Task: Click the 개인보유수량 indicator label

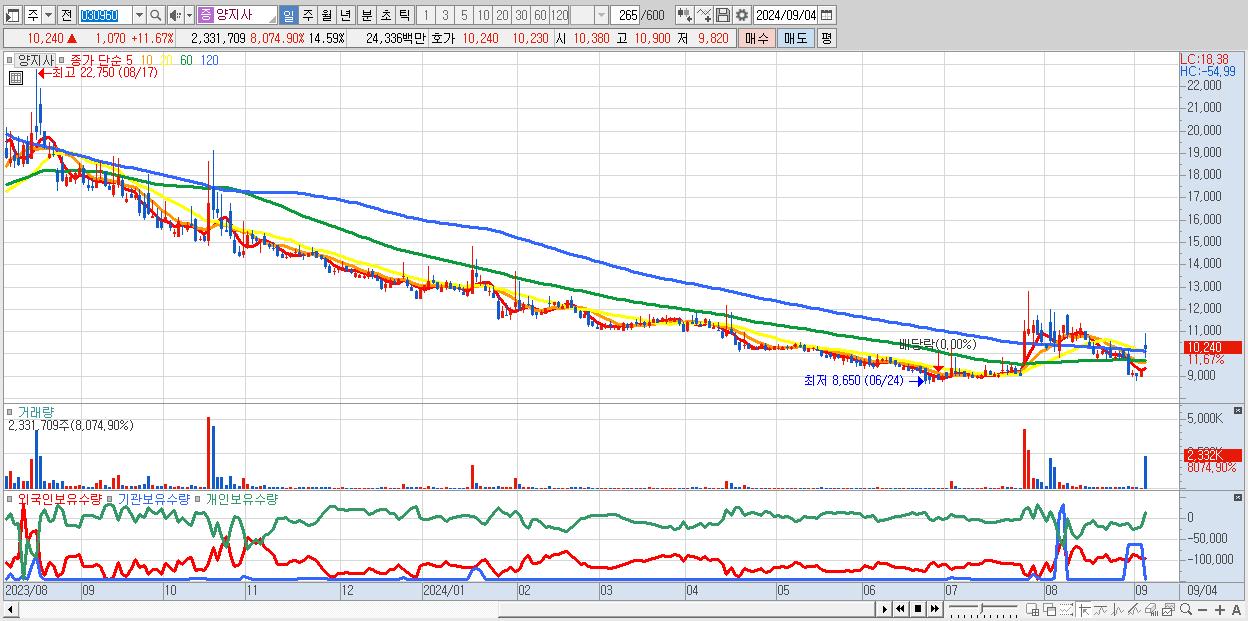Action: click(x=241, y=498)
